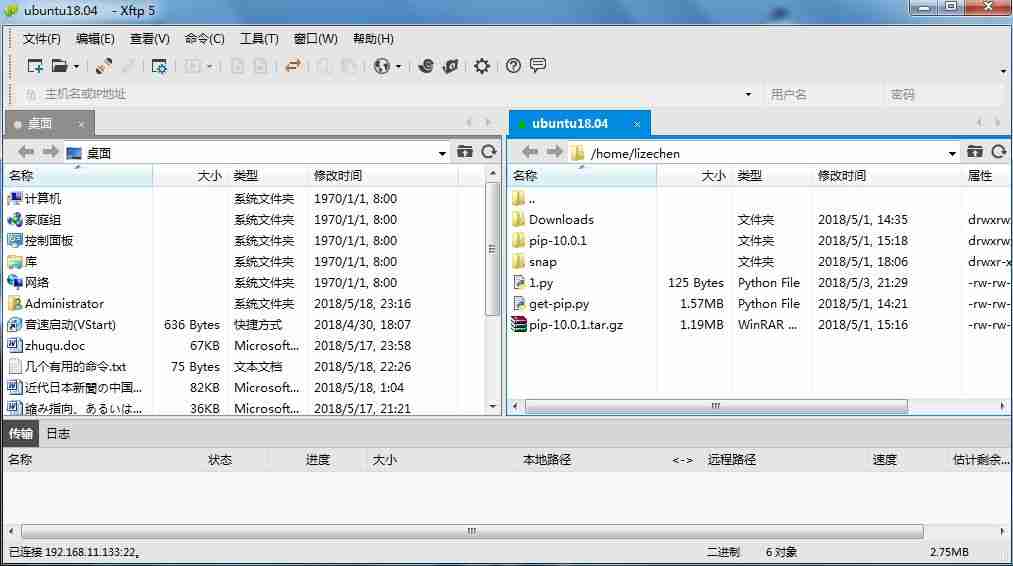Click the remote pane new folder icon
Viewport: 1013px width, 566px height.
click(x=975, y=152)
